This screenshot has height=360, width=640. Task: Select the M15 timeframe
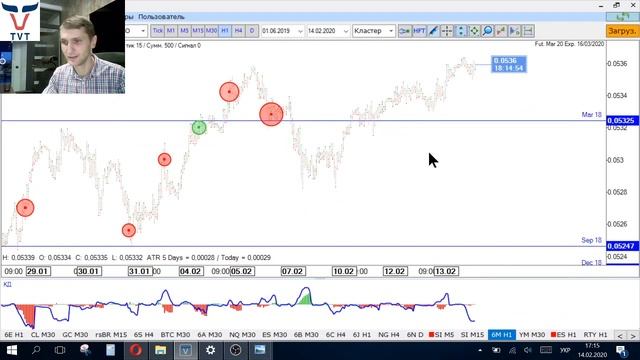198,31
